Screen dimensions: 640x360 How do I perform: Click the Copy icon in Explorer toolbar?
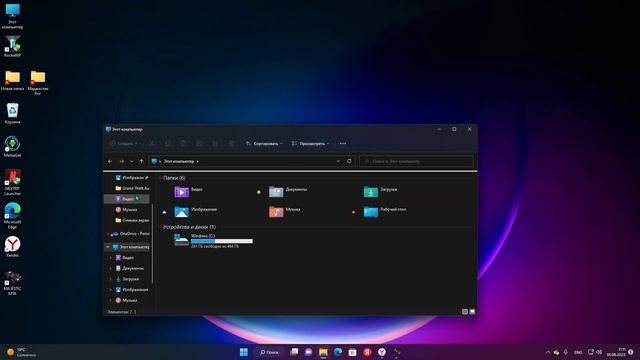(x=167, y=144)
